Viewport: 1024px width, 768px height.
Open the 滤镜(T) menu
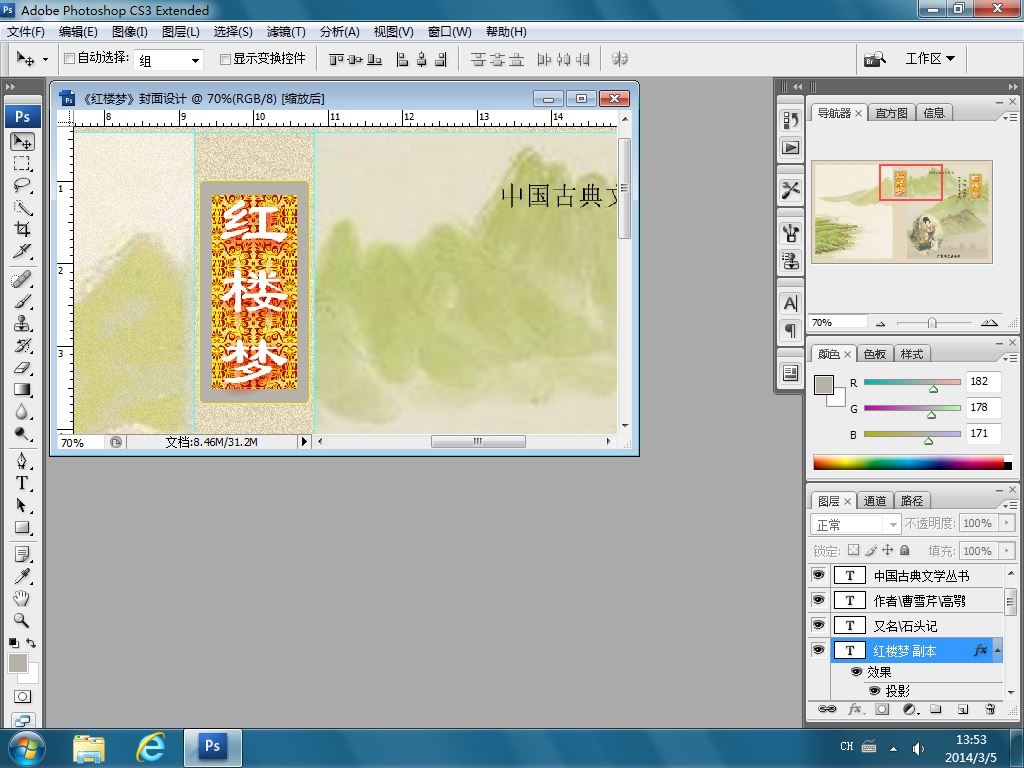pyautogui.click(x=286, y=31)
